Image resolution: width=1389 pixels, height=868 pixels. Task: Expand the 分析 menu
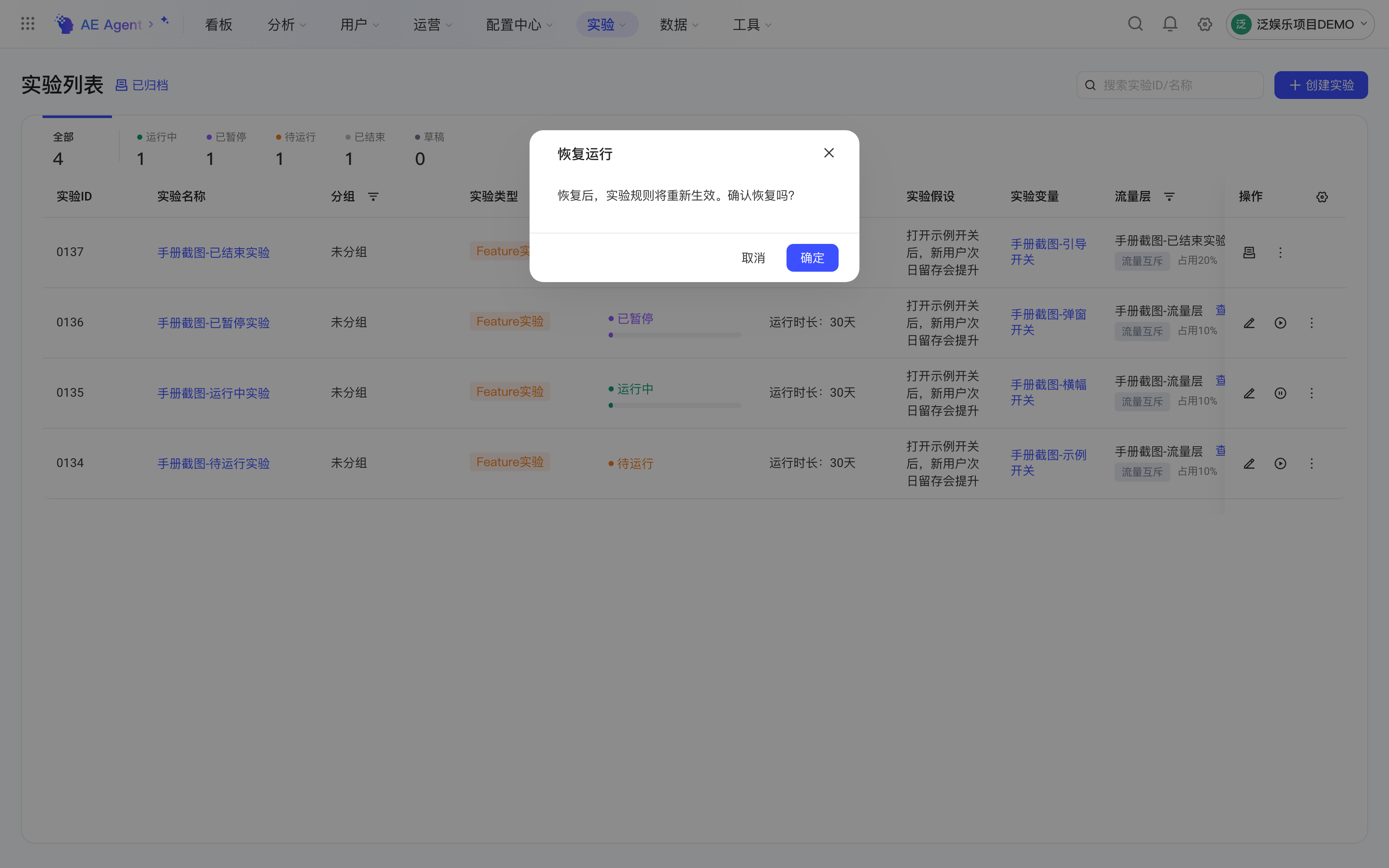286,25
